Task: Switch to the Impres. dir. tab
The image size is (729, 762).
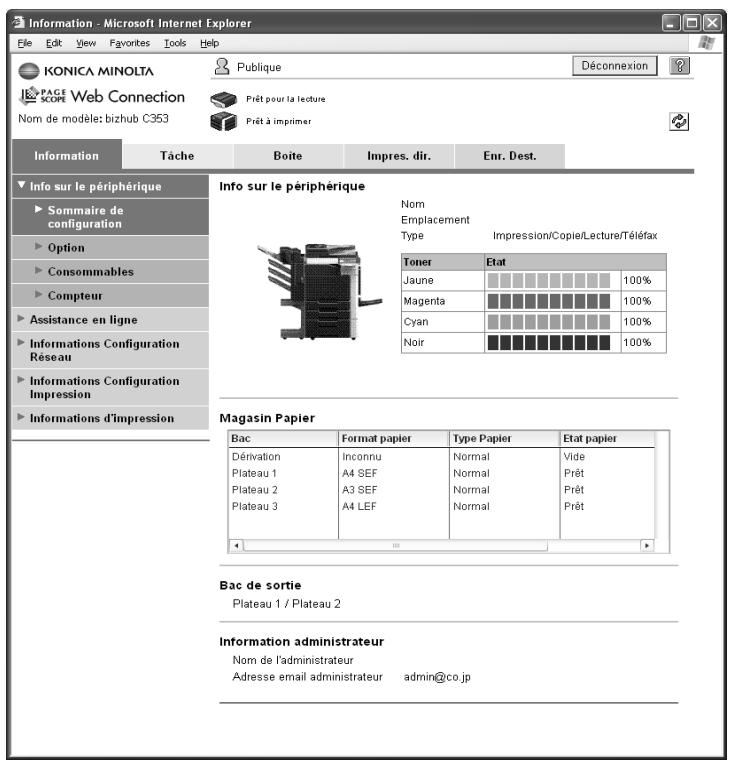Action: (x=399, y=156)
